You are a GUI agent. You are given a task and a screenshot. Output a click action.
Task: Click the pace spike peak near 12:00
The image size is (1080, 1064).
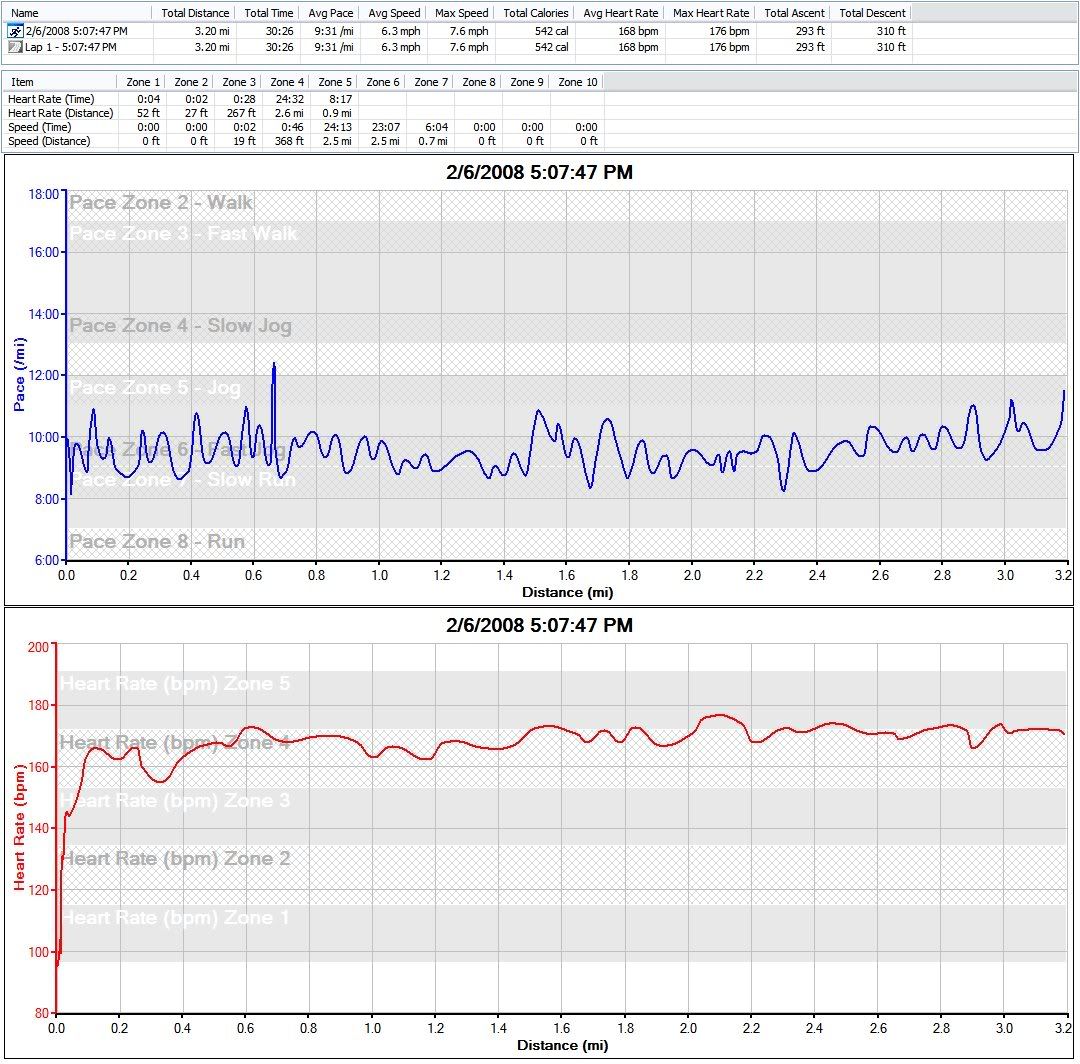273,365
